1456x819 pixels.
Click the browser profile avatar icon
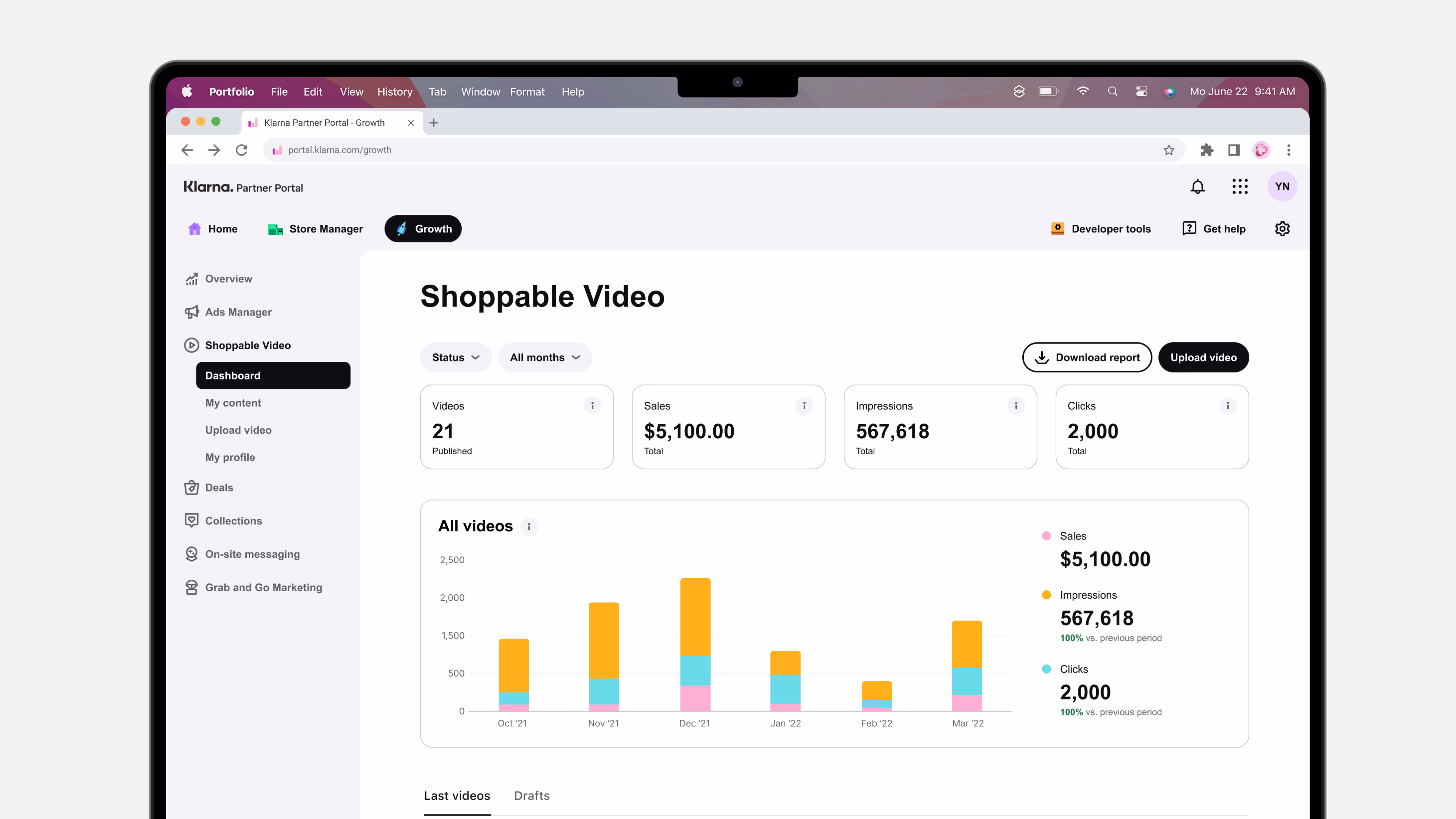point(1261,150)
